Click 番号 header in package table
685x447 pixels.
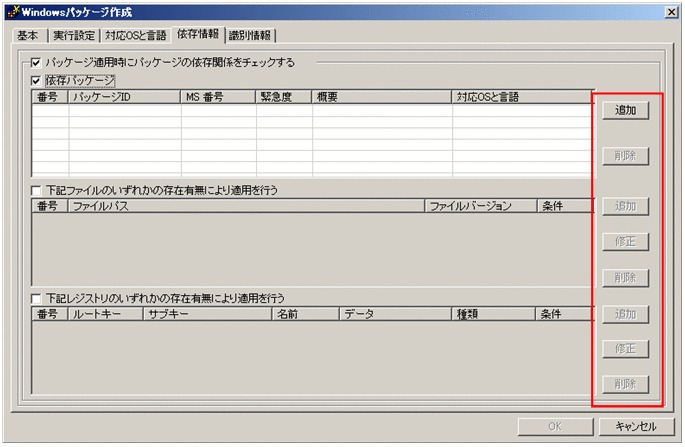[50, 97]
